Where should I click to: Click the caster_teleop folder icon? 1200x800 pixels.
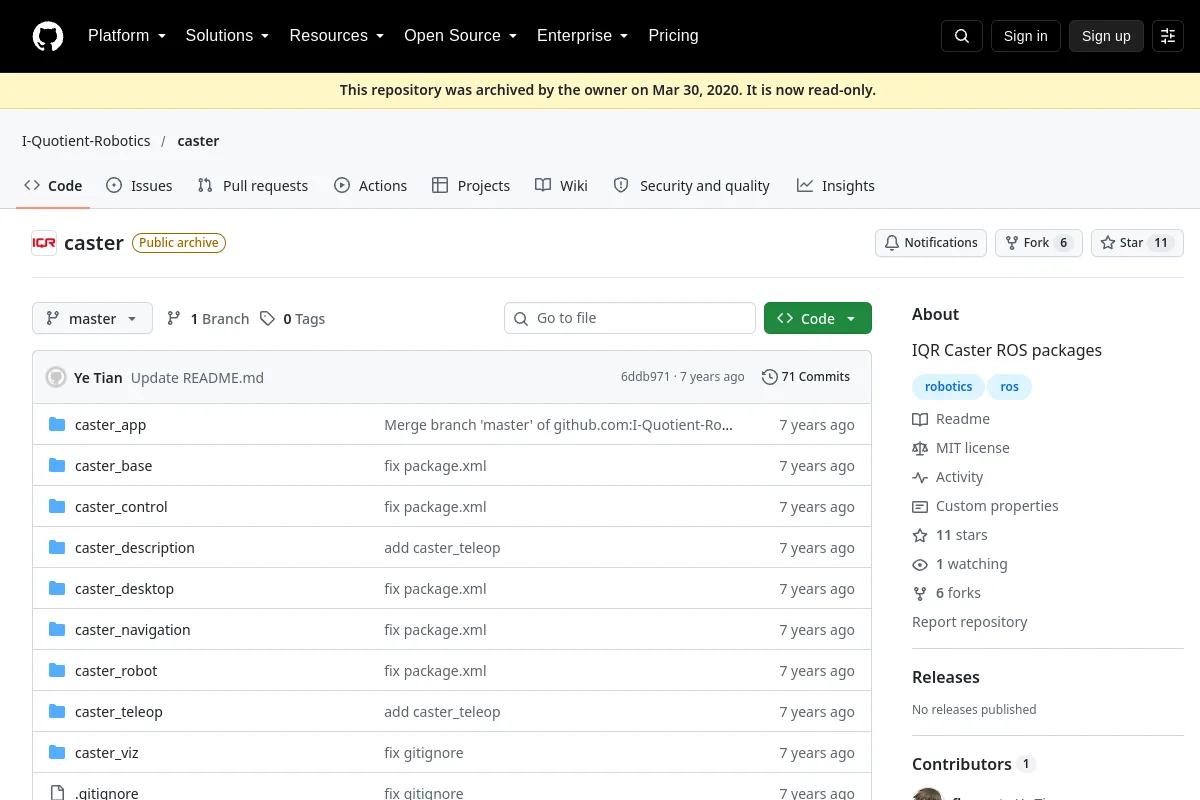click(57, 712)
